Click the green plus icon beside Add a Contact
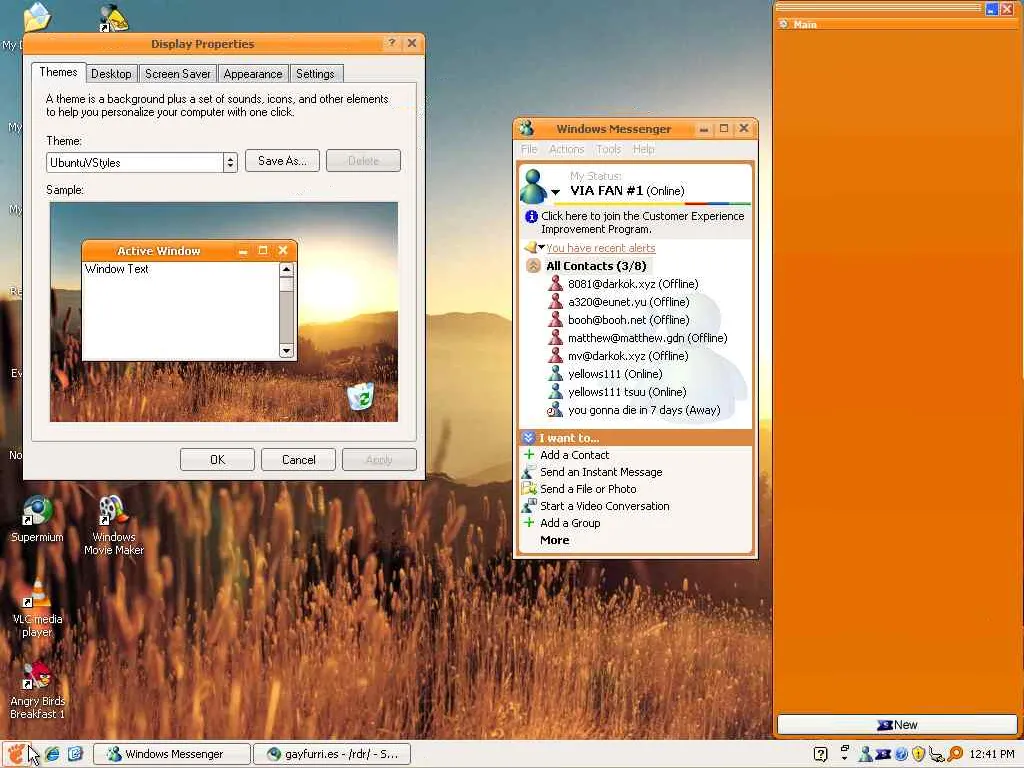Image resolution: width=1024 pixels, height=768 pixels. [x=529, y=454]
